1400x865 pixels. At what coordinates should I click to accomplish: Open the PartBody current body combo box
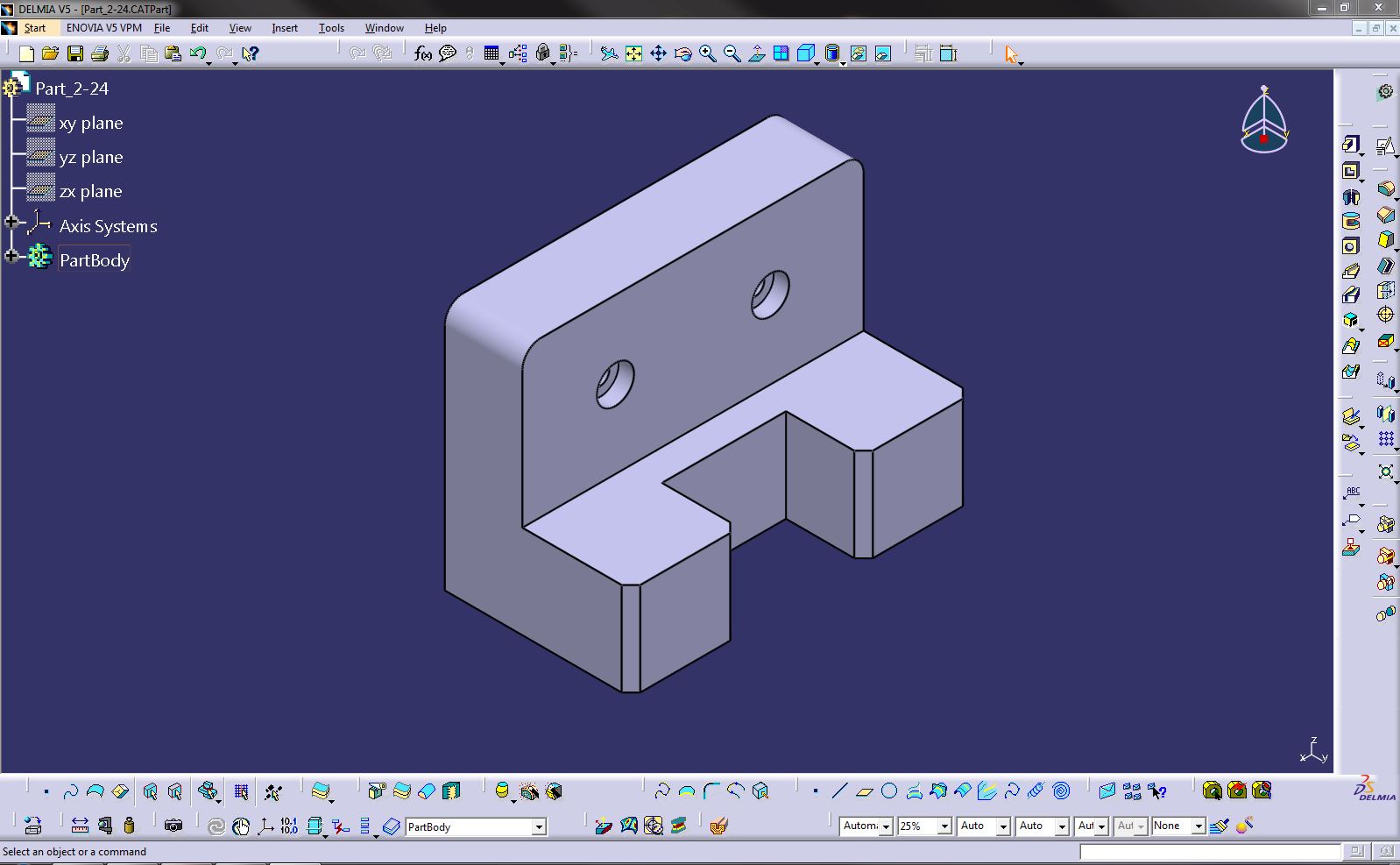pyautogui.click(x=476, y=826)
